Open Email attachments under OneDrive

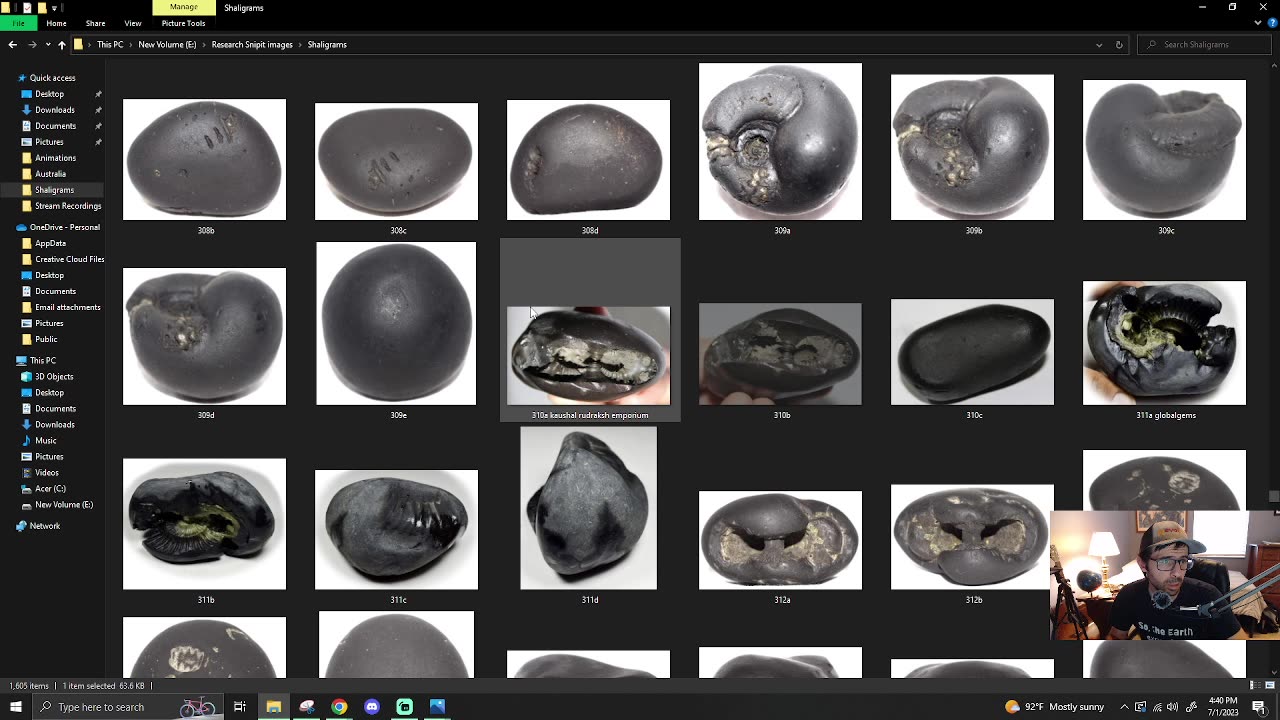click(67, 307)
